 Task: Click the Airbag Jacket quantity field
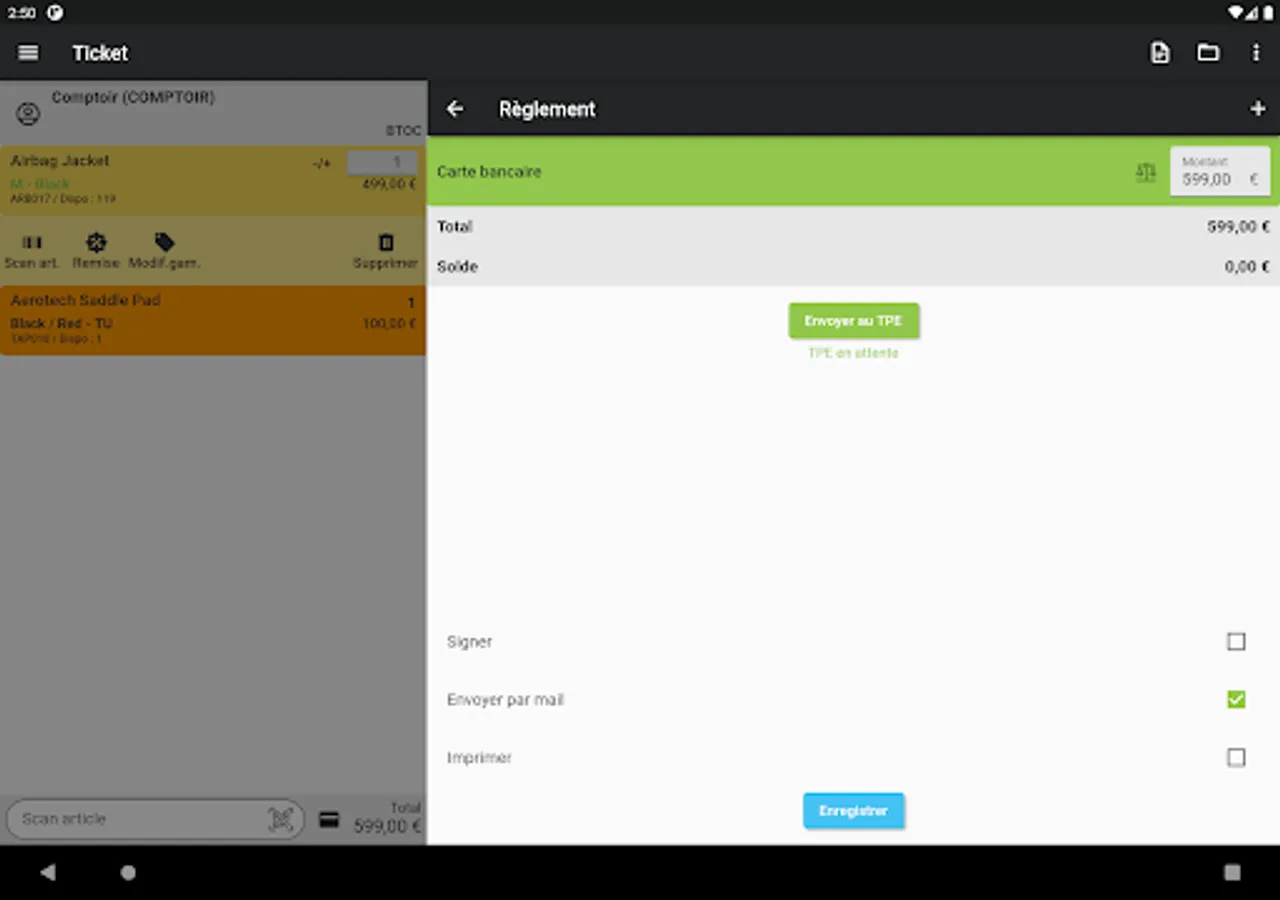(x=382, y=162)
